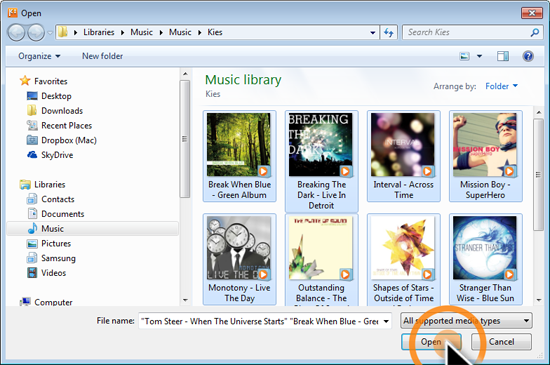The width and height of the screenshot is (550, 365).
Task: Click the navigation pane scroll down arrow
Action: 185,300
